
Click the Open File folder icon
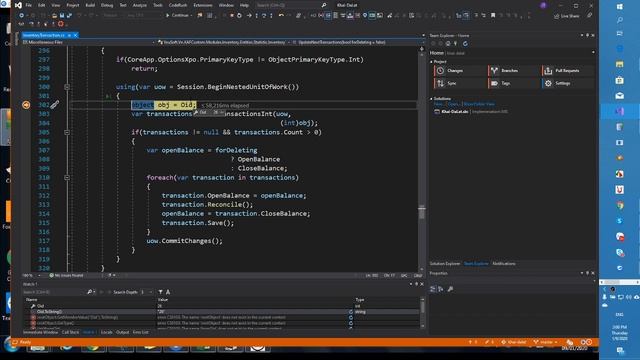pos(54,16)
